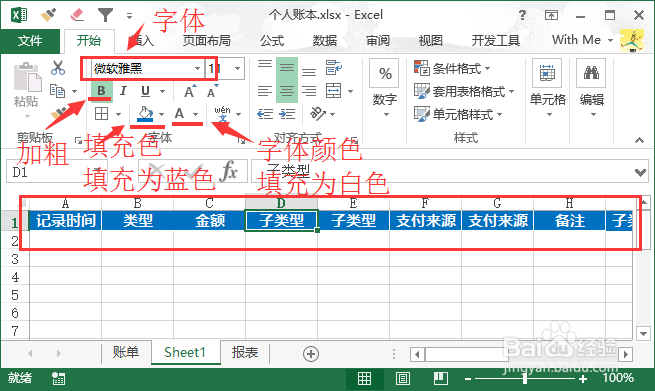Screen dimensions: 655x391
Task: Click the filter funnel icon in quick access
Action: coord(105,15)
